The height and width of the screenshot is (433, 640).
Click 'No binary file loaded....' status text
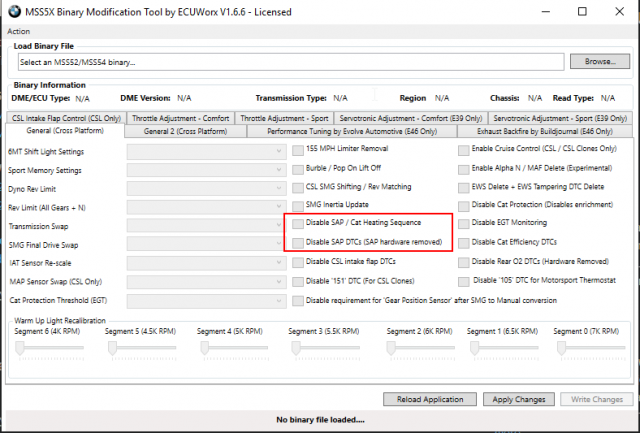coord(320,420)
